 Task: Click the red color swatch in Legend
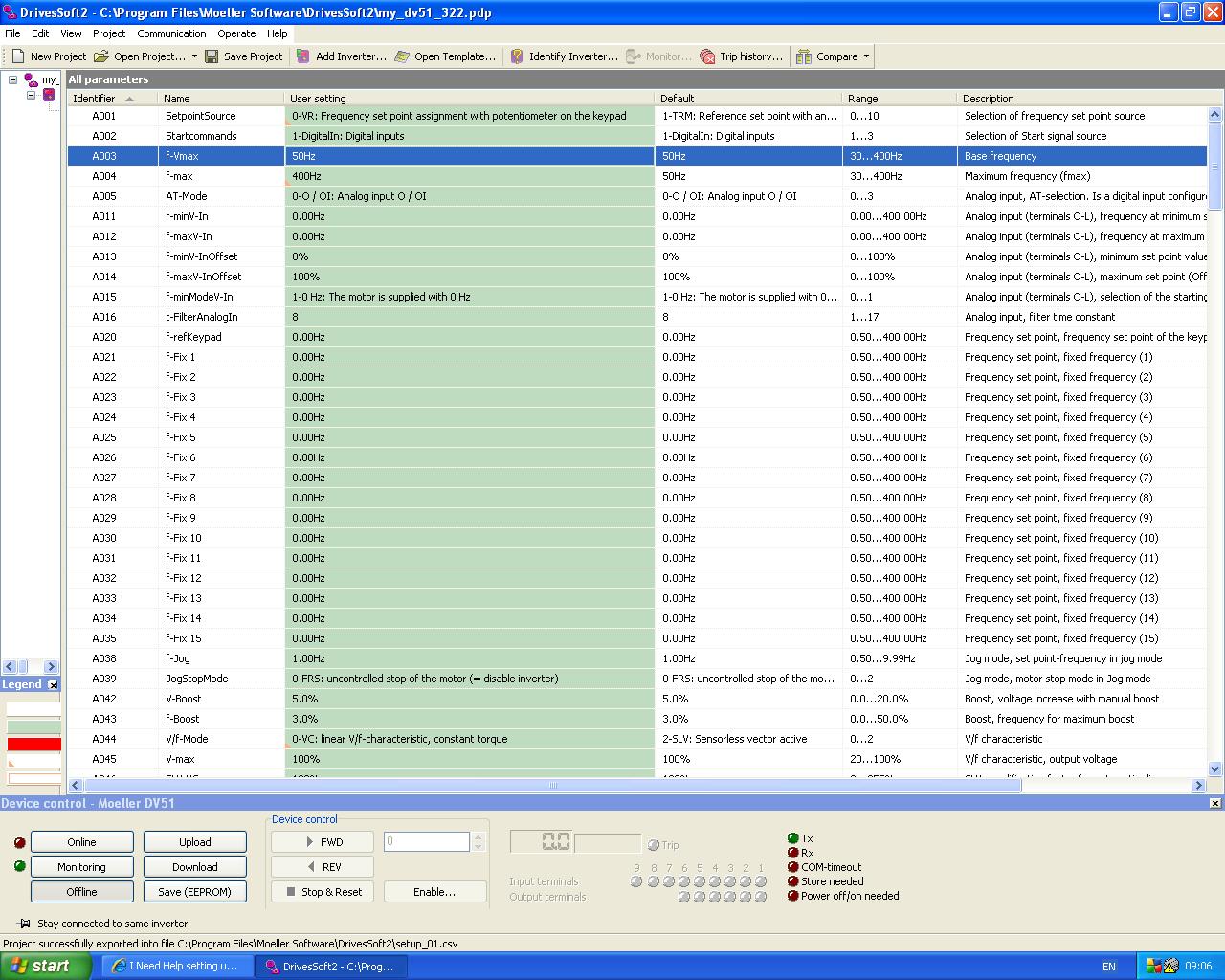coord(33,745)
